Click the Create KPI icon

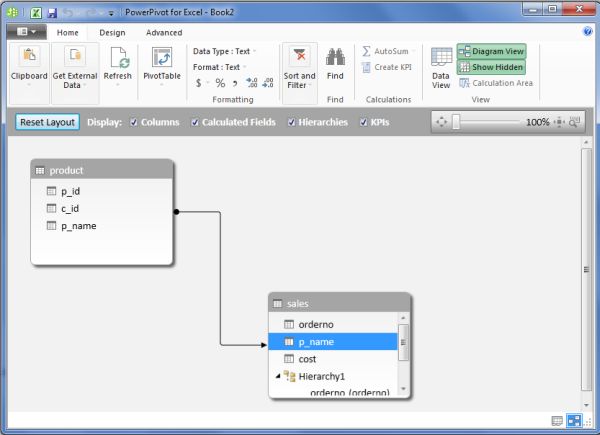click(366, 67)
